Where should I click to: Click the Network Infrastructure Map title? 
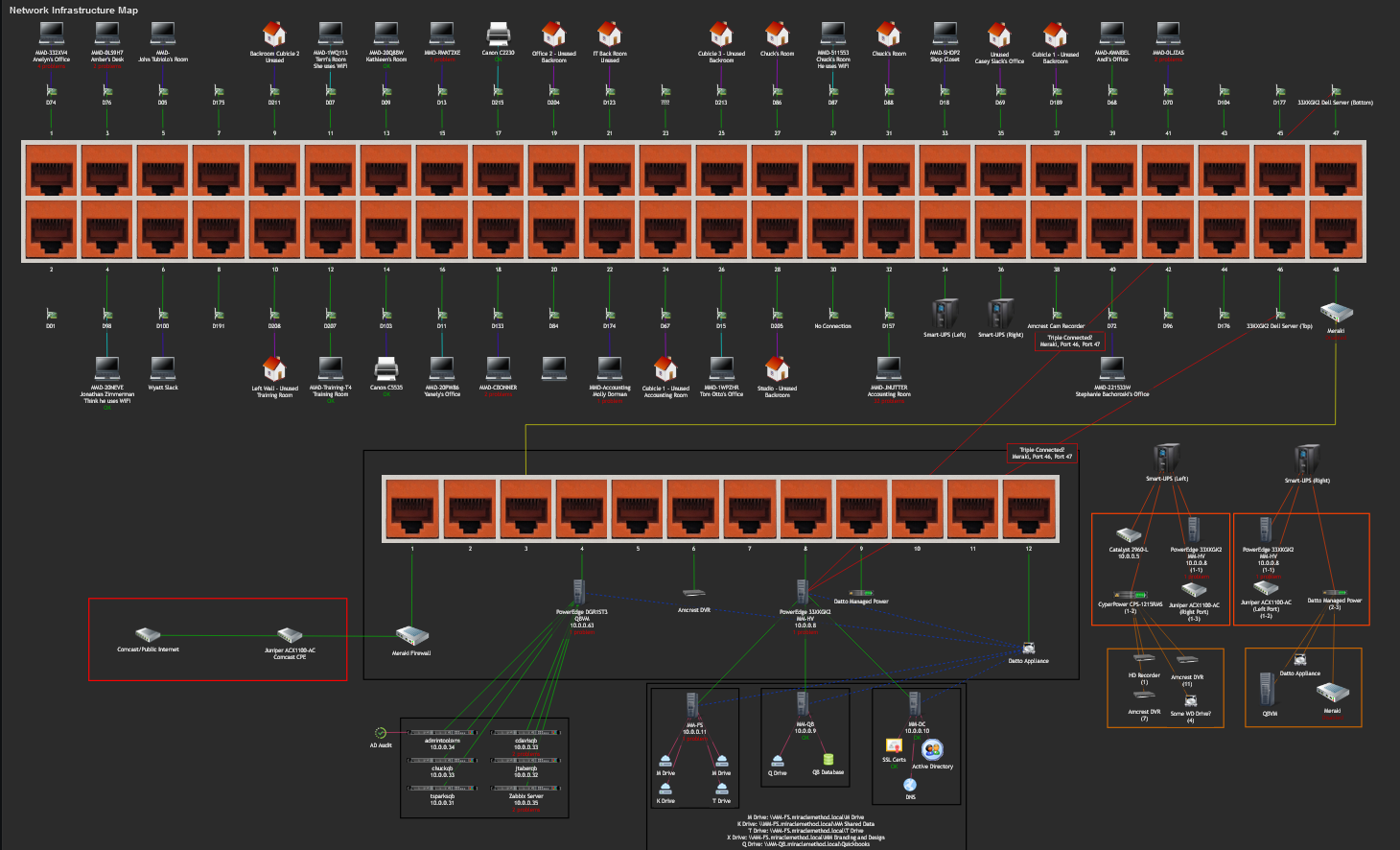tap(74, 11)
